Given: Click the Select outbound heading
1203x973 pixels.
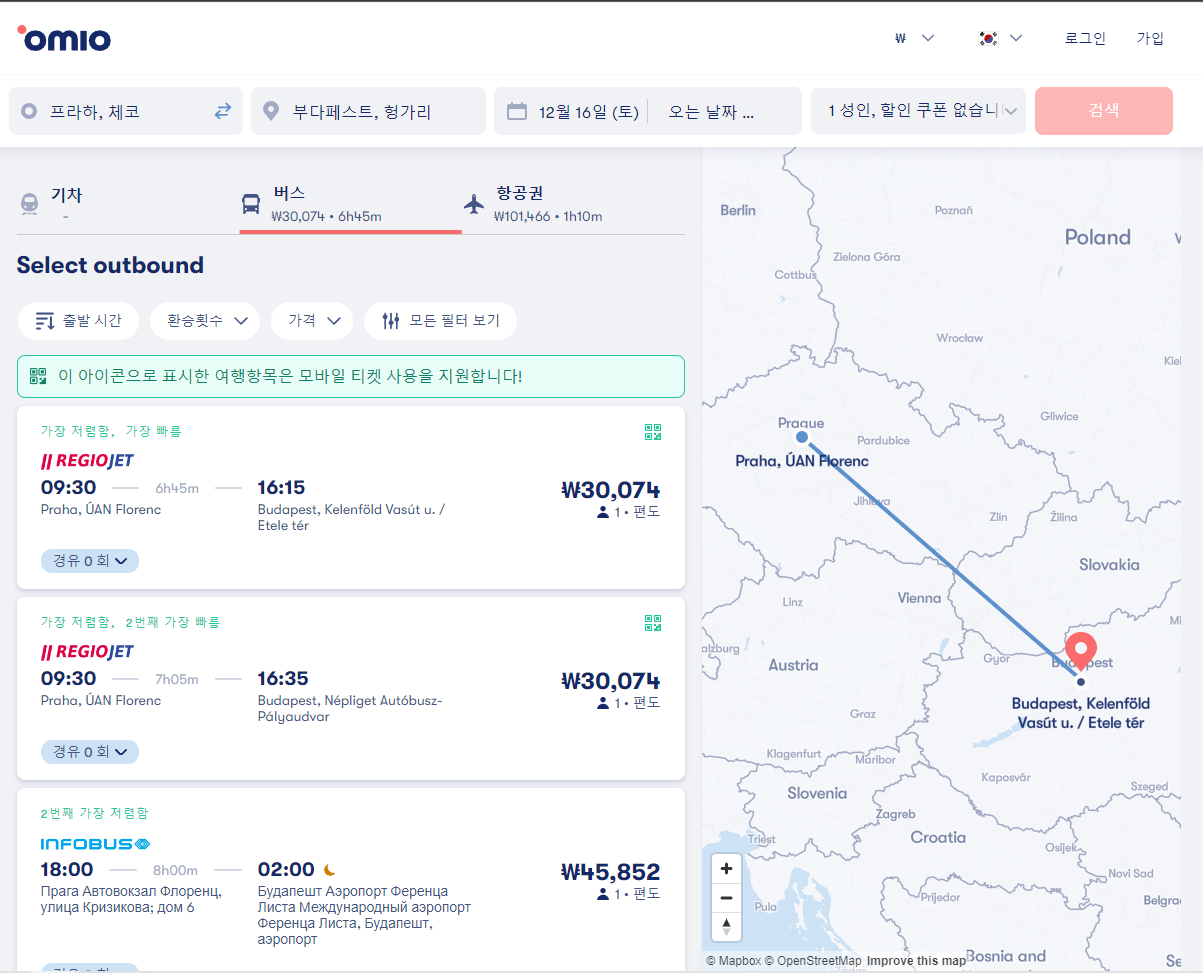Looking at the screenshot, I should [110, 265].
